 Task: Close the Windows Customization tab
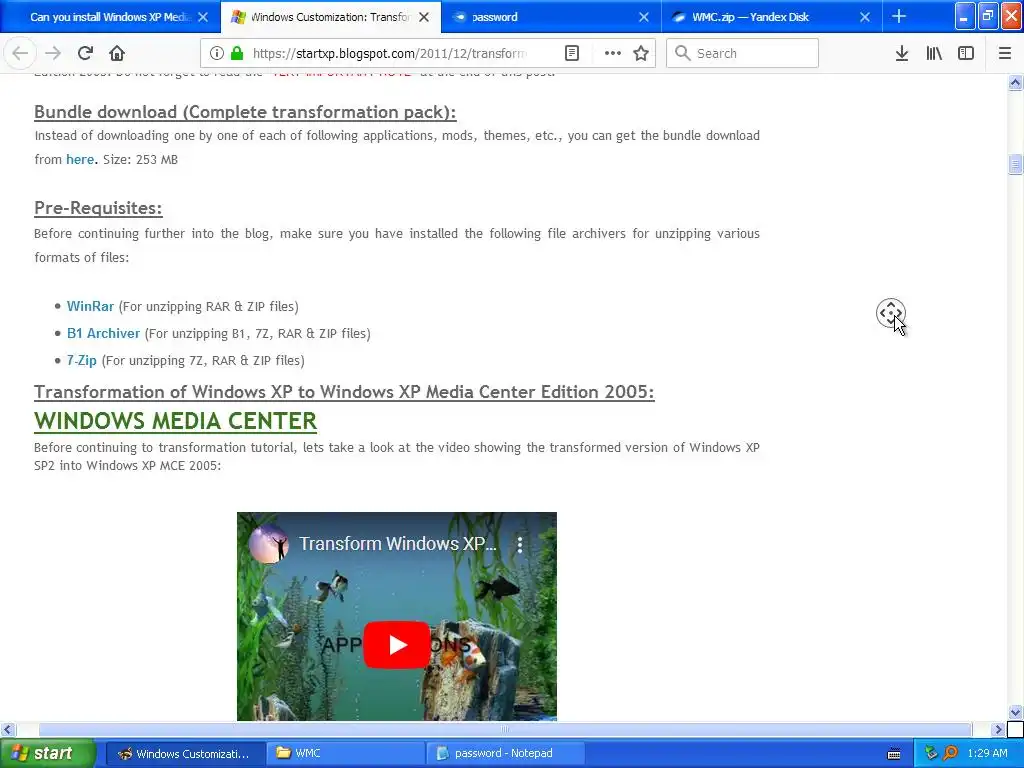click(424, 17)
